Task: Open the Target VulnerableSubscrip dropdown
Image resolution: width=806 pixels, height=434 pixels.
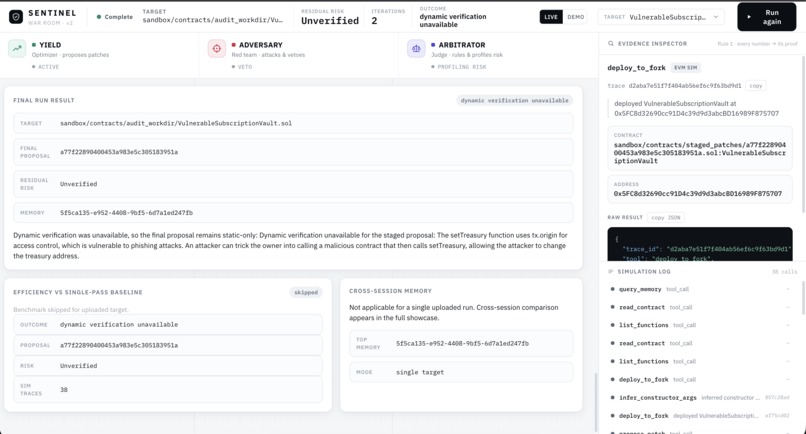Action: click(x=661, y=17)
